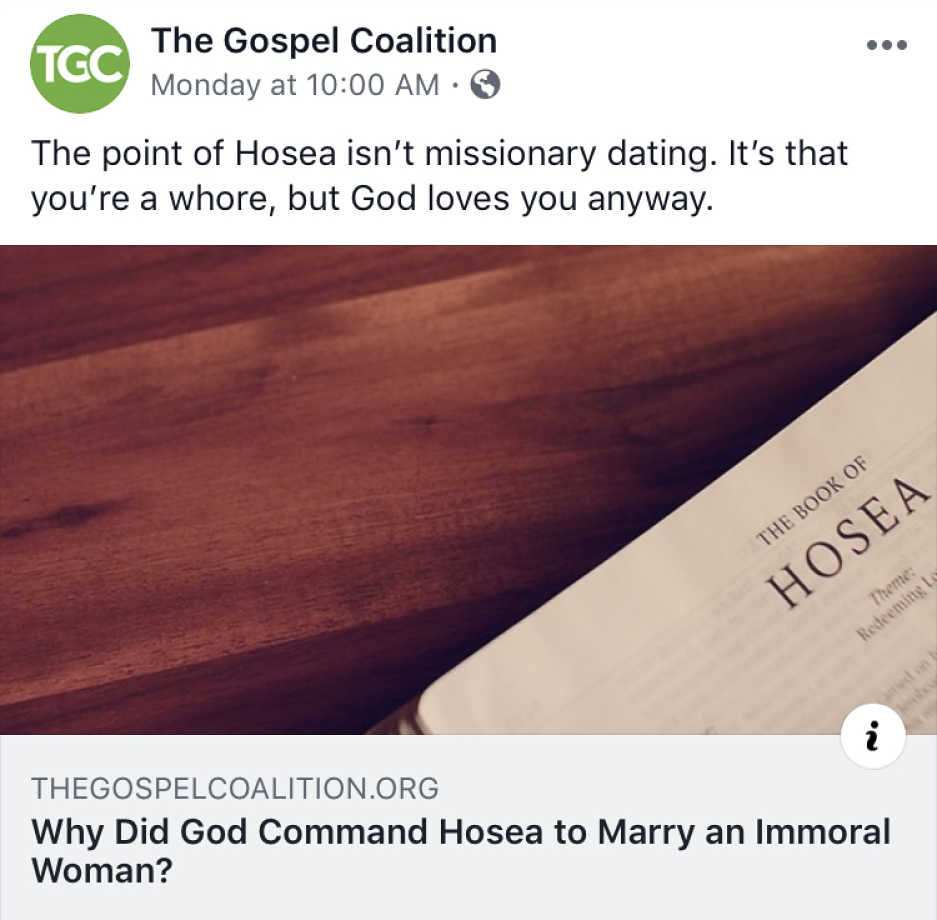
Task: Click the word Coalition in page name
Action: click(x=423, y=41)
